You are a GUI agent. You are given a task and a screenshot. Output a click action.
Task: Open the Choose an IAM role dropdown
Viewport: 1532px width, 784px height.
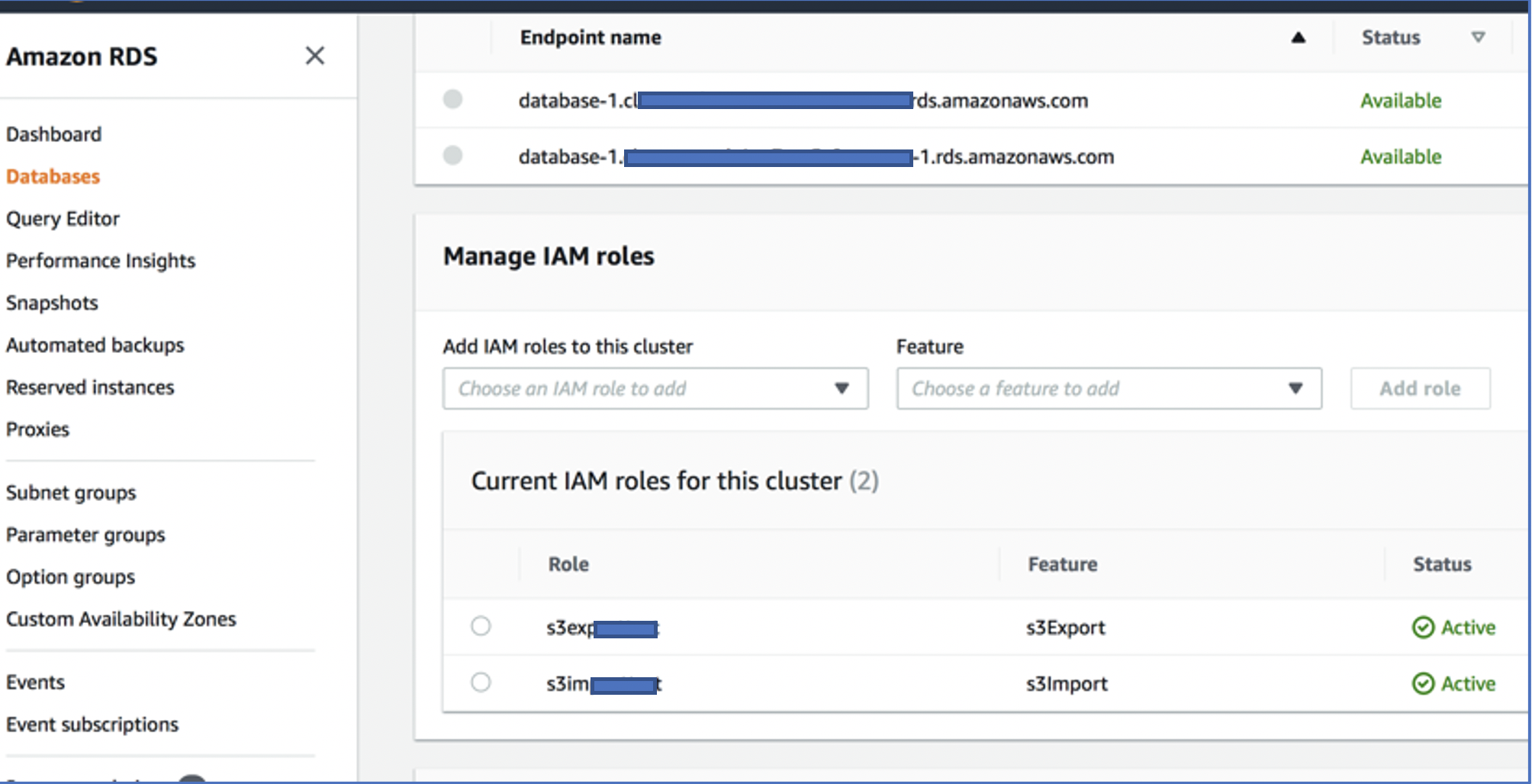click(x=655, y=388)
